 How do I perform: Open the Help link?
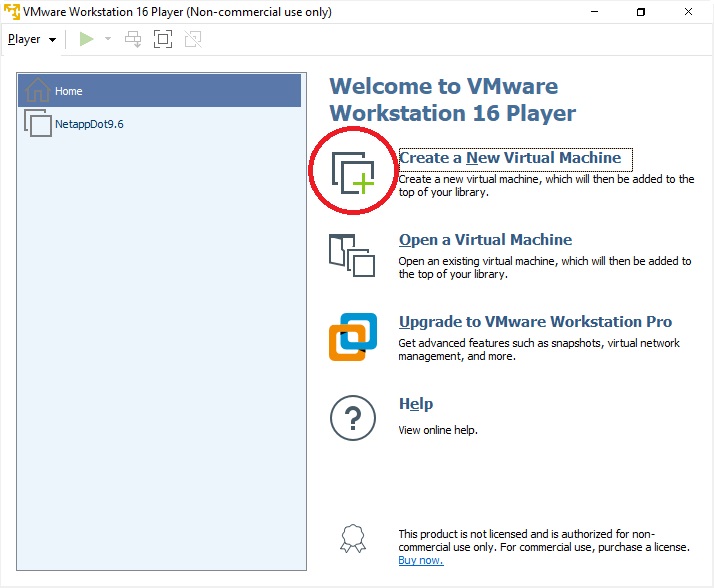tap(416, 404)
